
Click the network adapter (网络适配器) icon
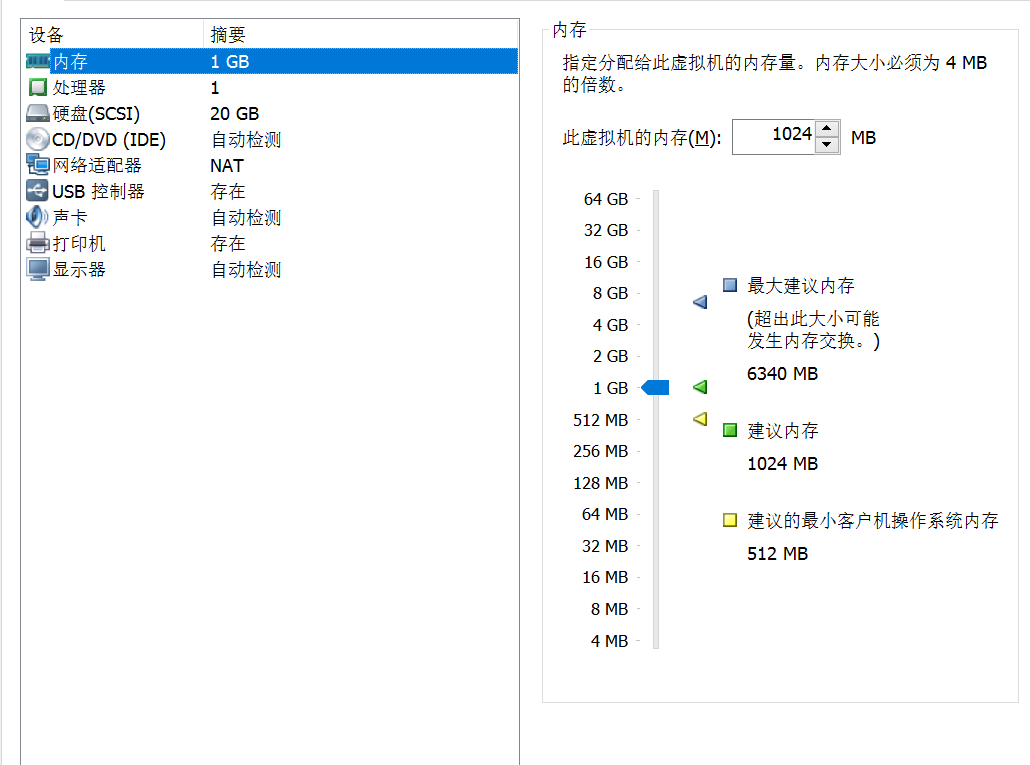(x=38, y=165)
